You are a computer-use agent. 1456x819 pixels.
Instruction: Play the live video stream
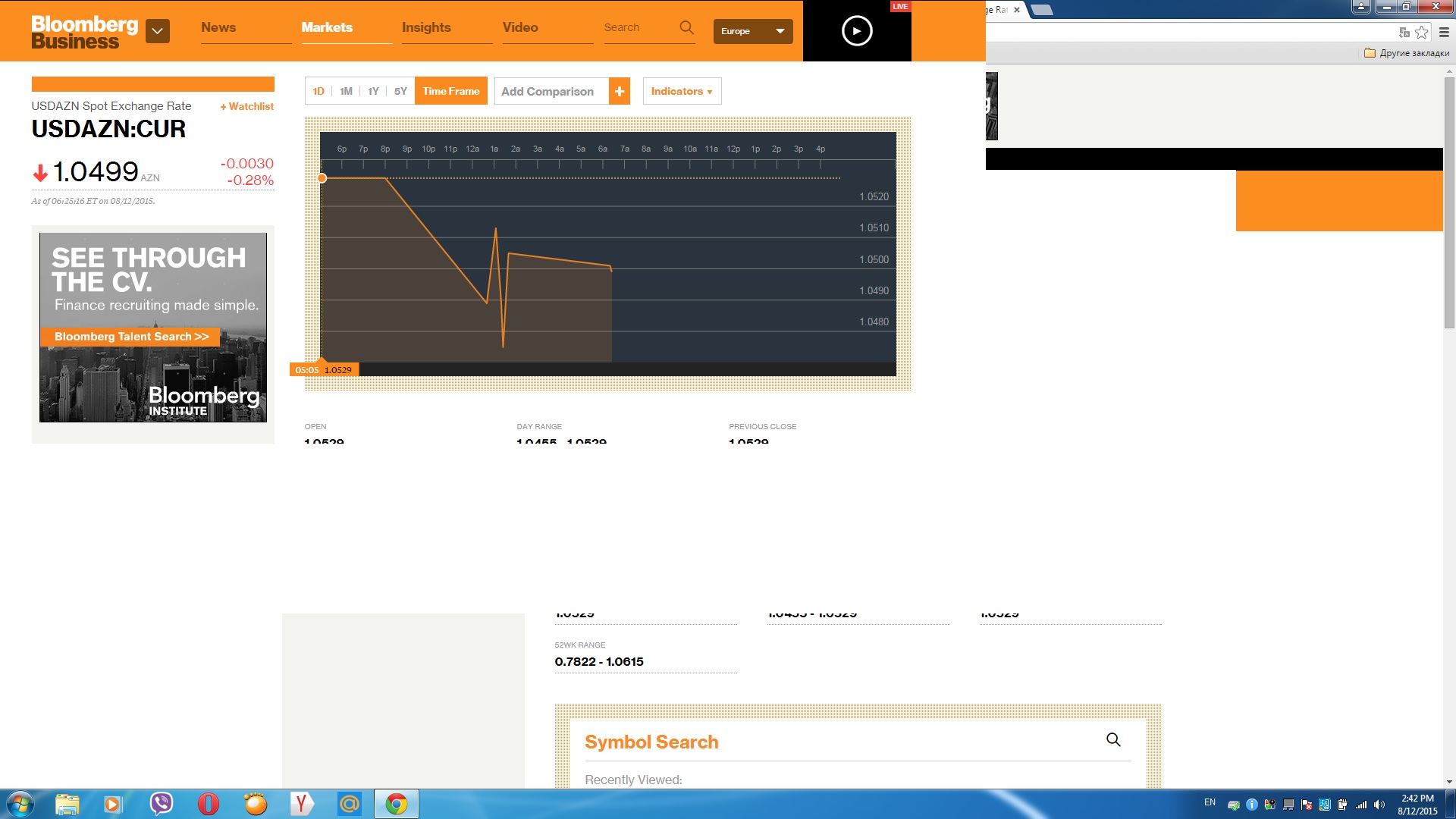[857, 31]
